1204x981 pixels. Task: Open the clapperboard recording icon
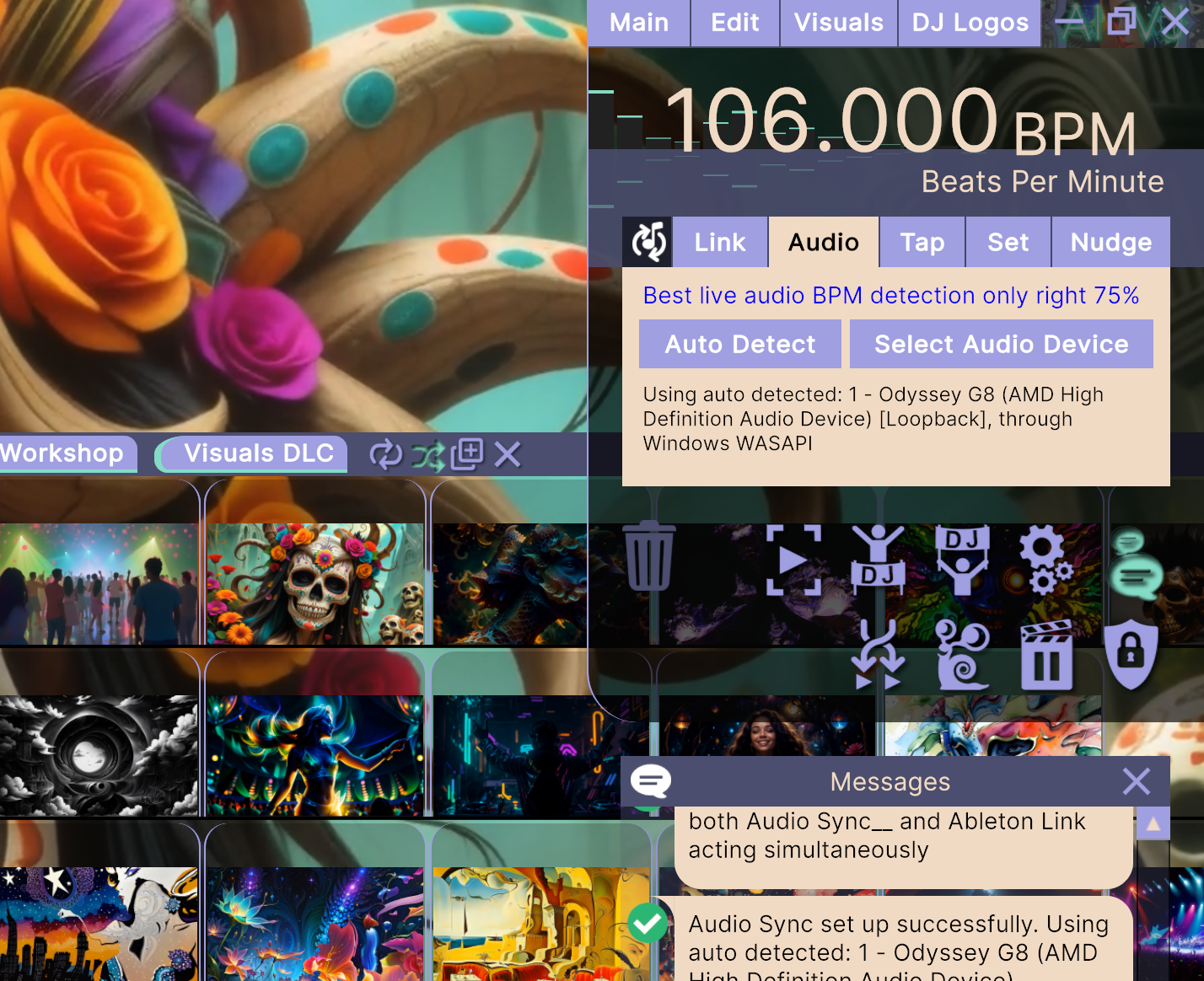click(1048, 656)
